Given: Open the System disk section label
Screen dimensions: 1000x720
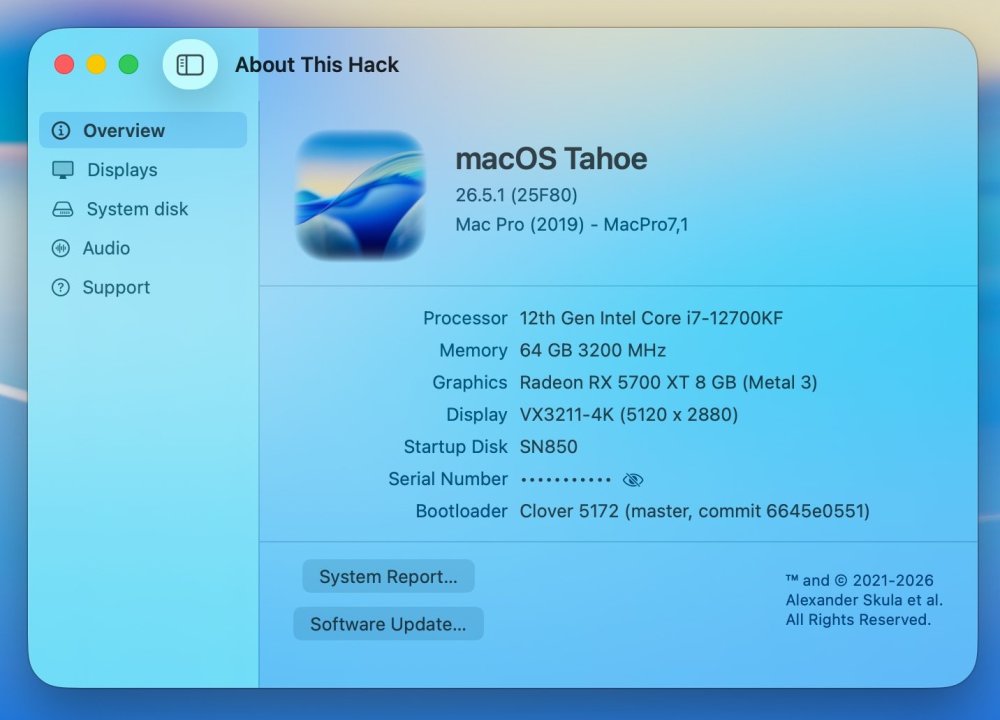Looking at the screenshot, I should pyautogui.click(x=137, y=209).
